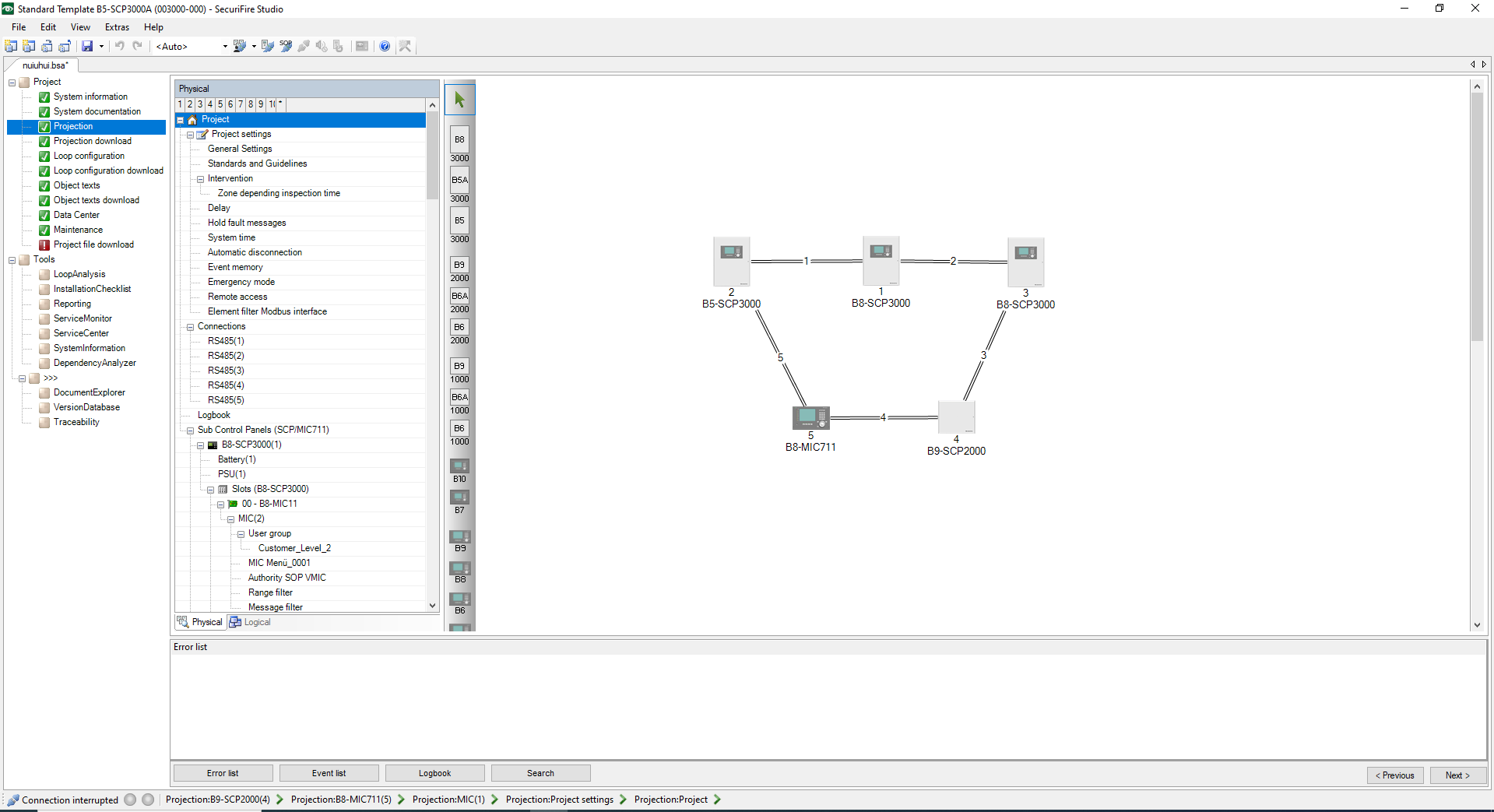Image resolution: width=1494 pixels, height=812 pixels.
Task: Pick the B9 2000 panel palette item
Action: coord(459,265)
